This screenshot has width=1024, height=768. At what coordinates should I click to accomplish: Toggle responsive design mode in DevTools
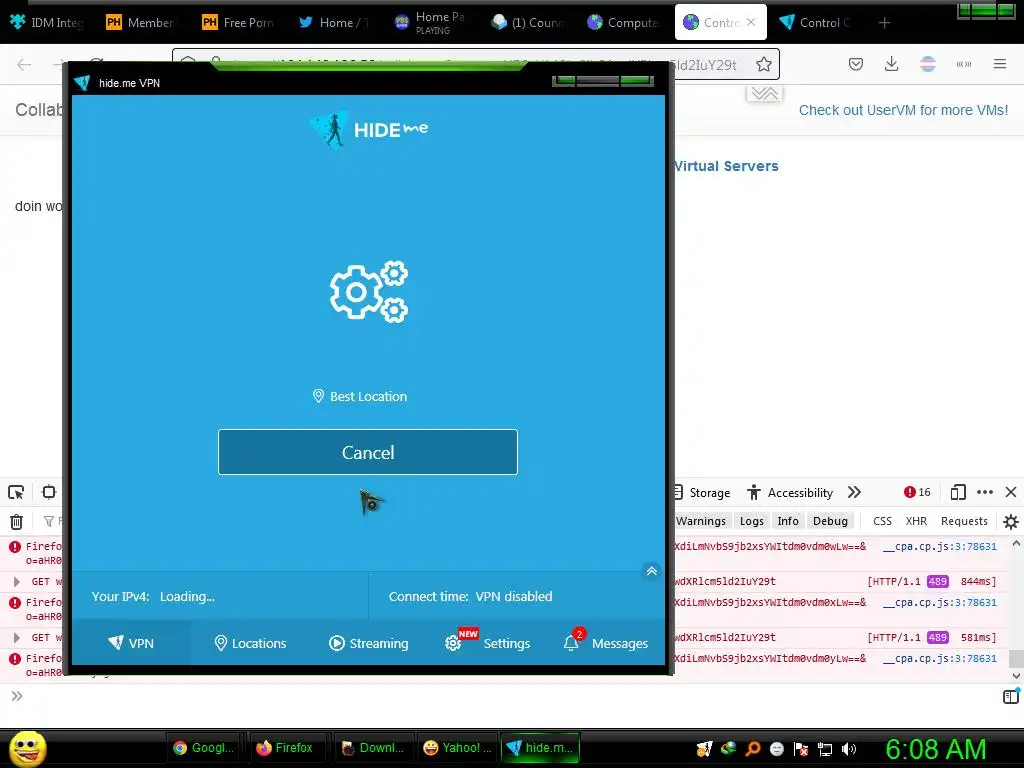coord(958,492)
